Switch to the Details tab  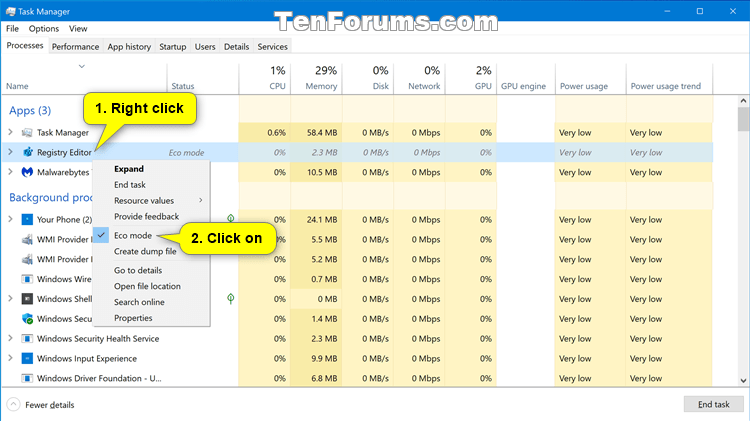point(236,46)
